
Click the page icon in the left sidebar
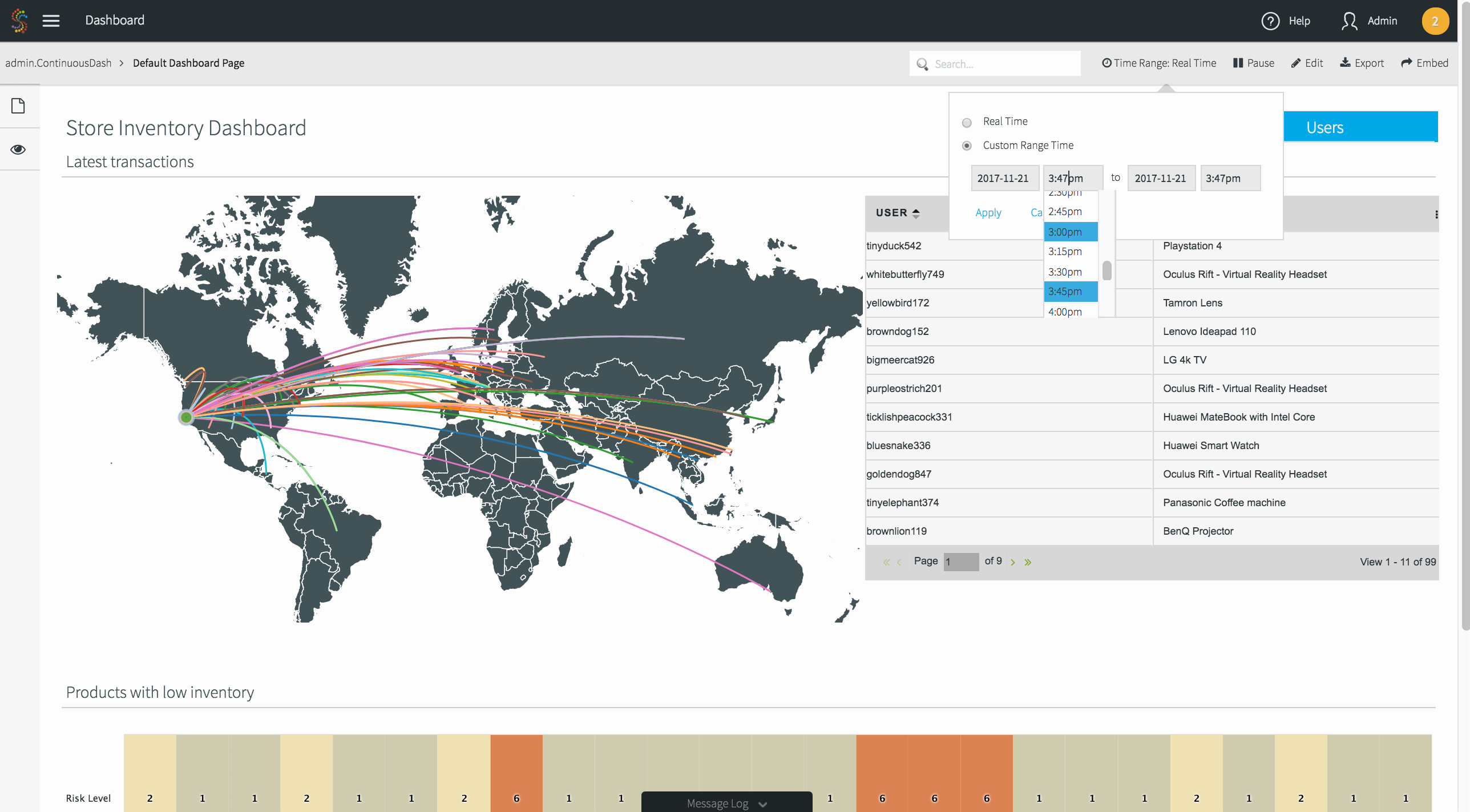19,106
